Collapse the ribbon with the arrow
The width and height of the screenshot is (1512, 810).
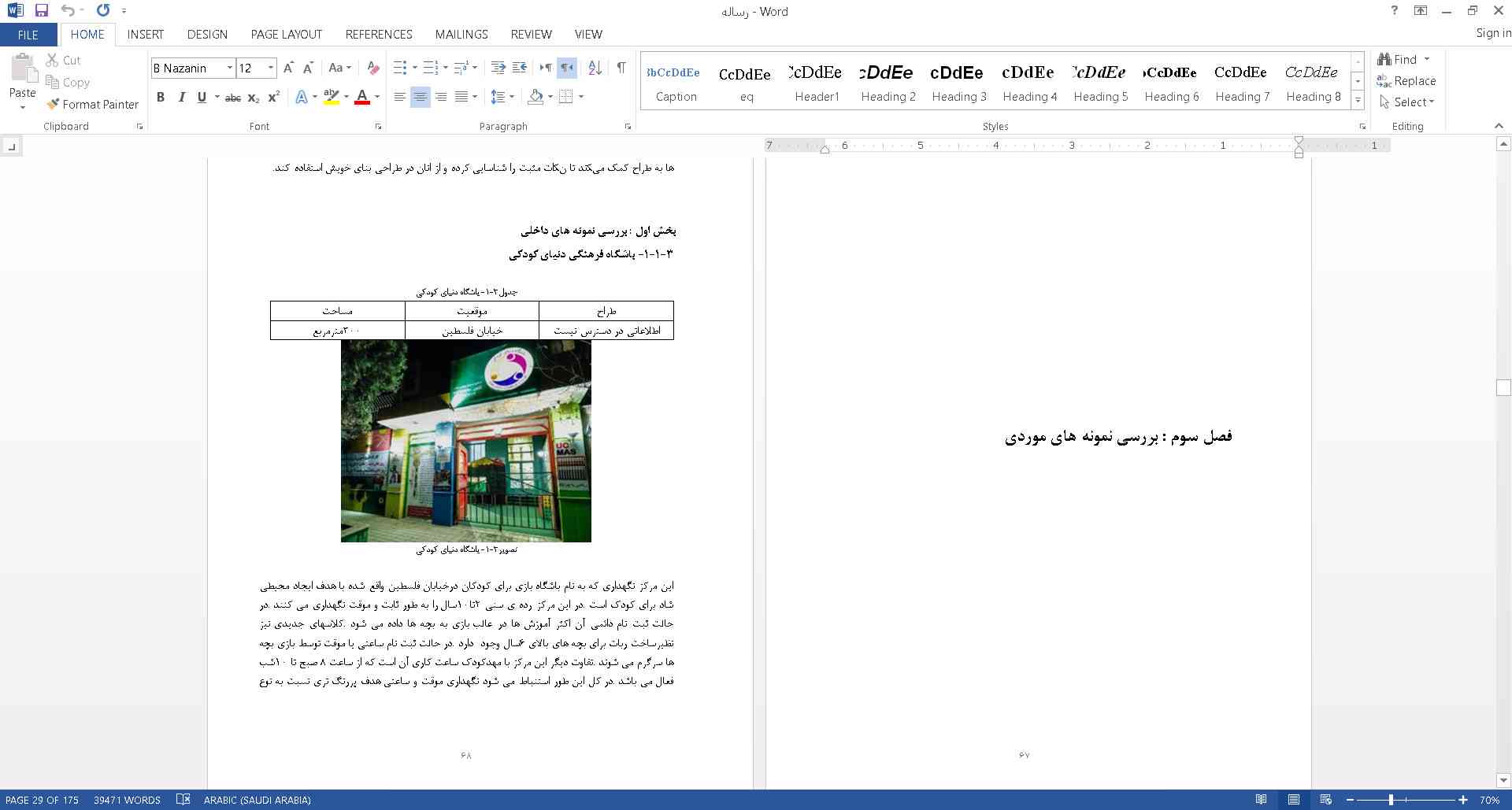pos(1499,126)
